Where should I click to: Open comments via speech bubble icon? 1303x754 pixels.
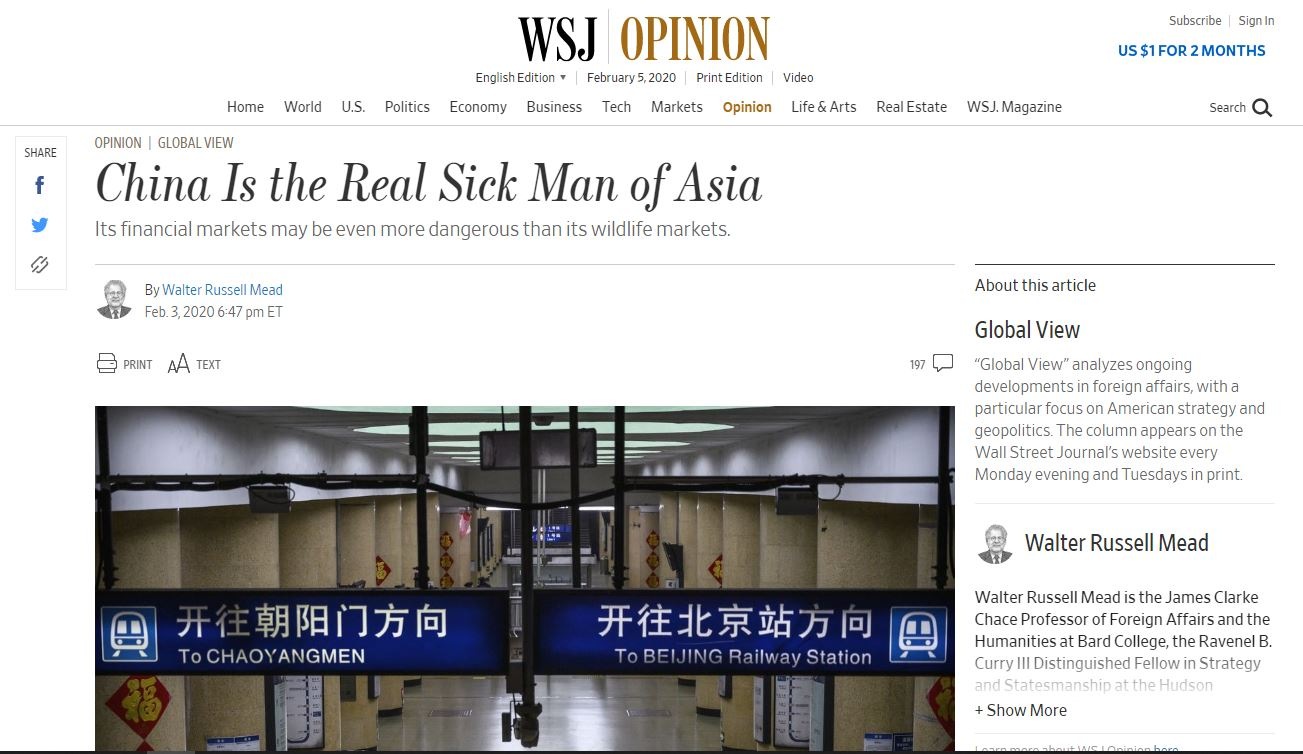(x=943, y=363)
